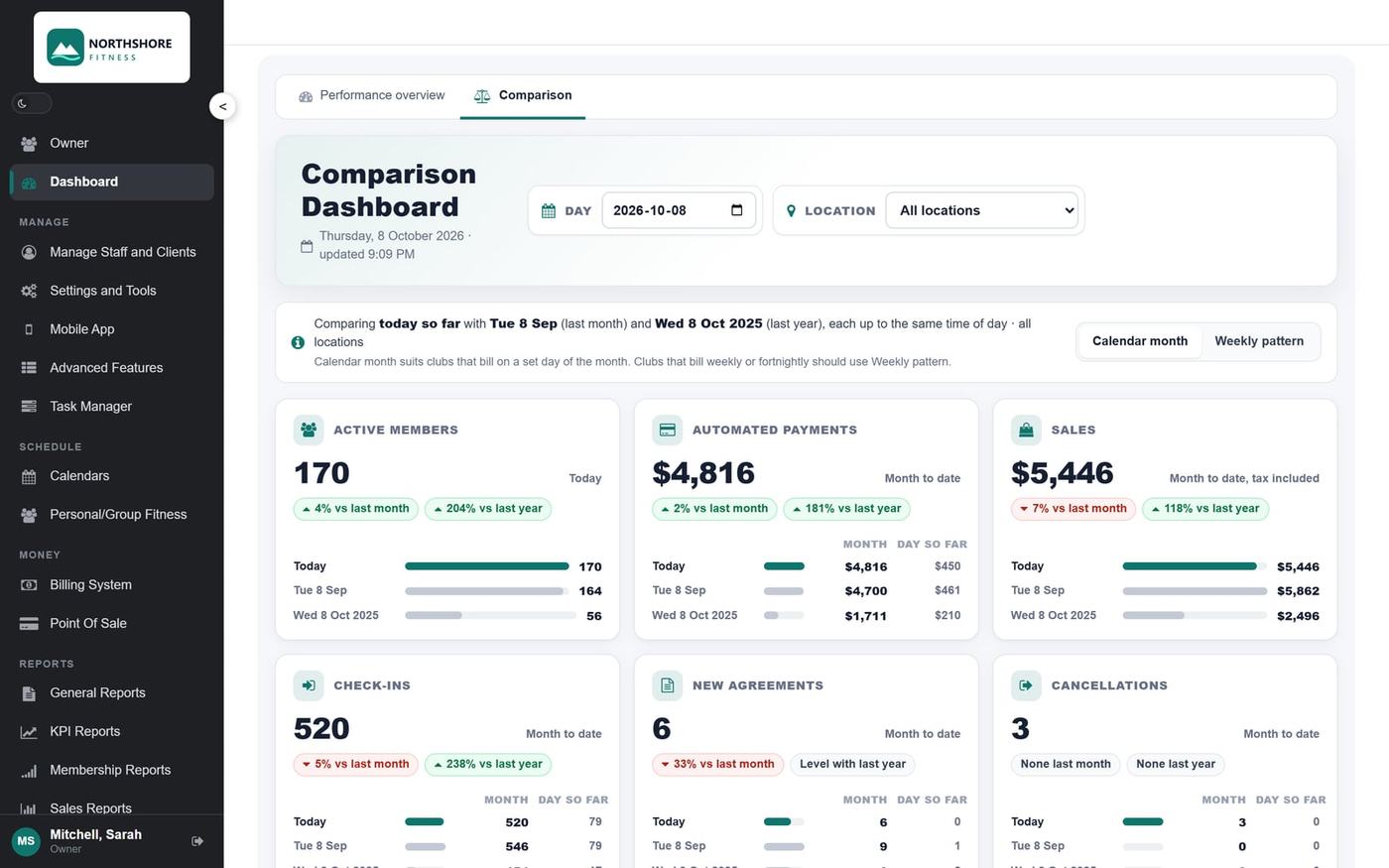Open the Mobile App section
This screenshot has height=868, width=1389.
[x=111, y=329]
